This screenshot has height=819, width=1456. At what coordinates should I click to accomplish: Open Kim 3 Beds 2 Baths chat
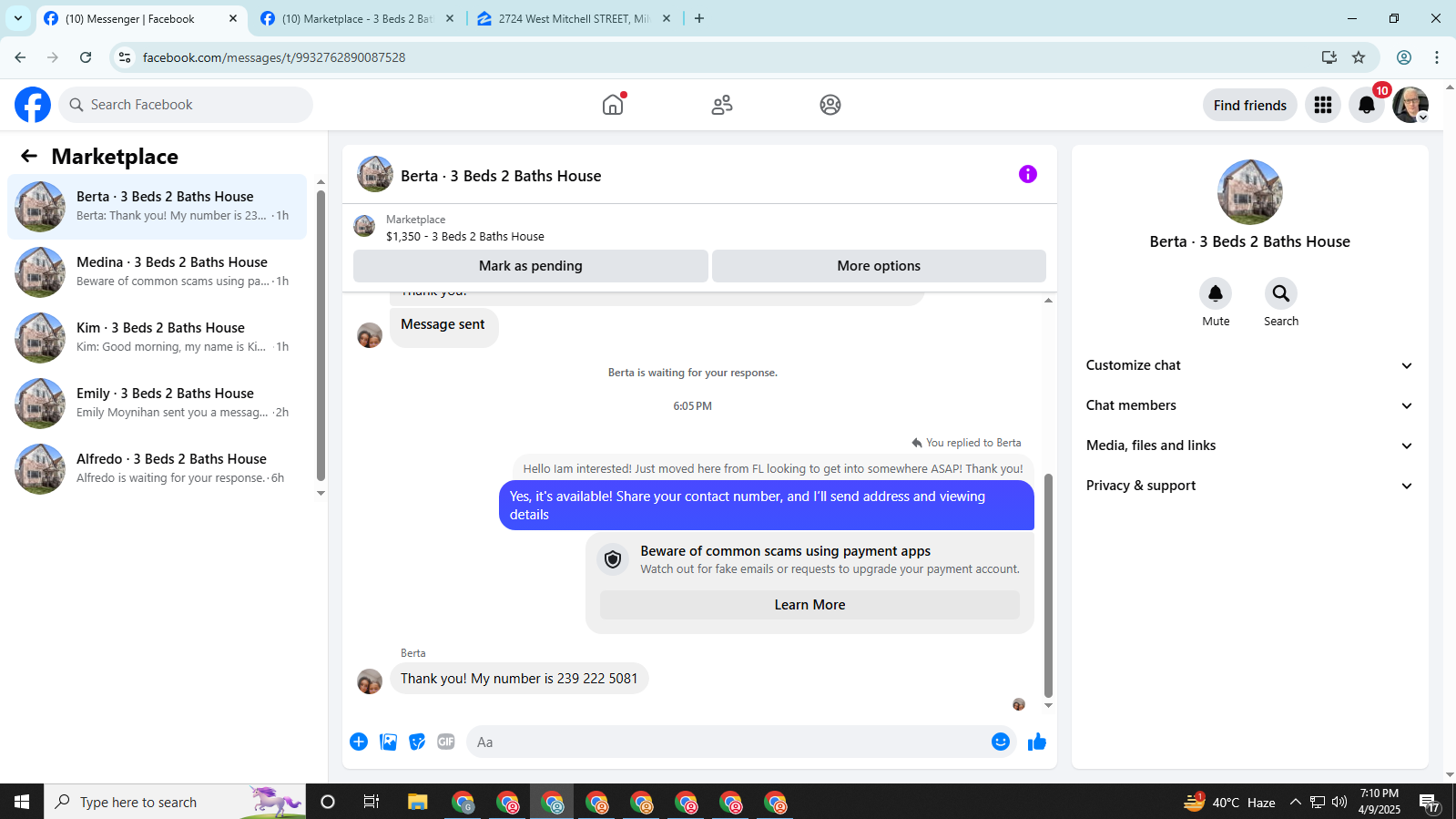click(157, 338)
